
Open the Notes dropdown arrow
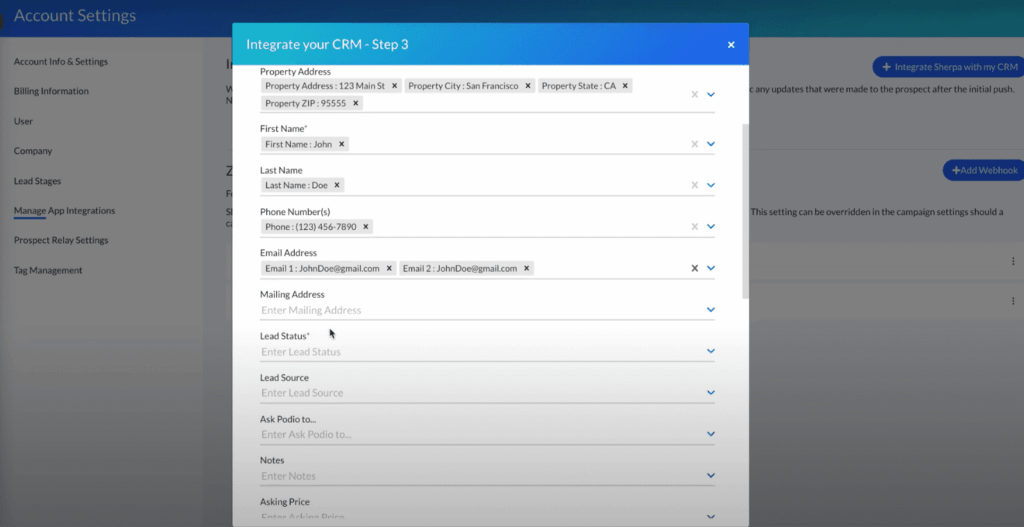pyautogui.click(x=711, y=475)
